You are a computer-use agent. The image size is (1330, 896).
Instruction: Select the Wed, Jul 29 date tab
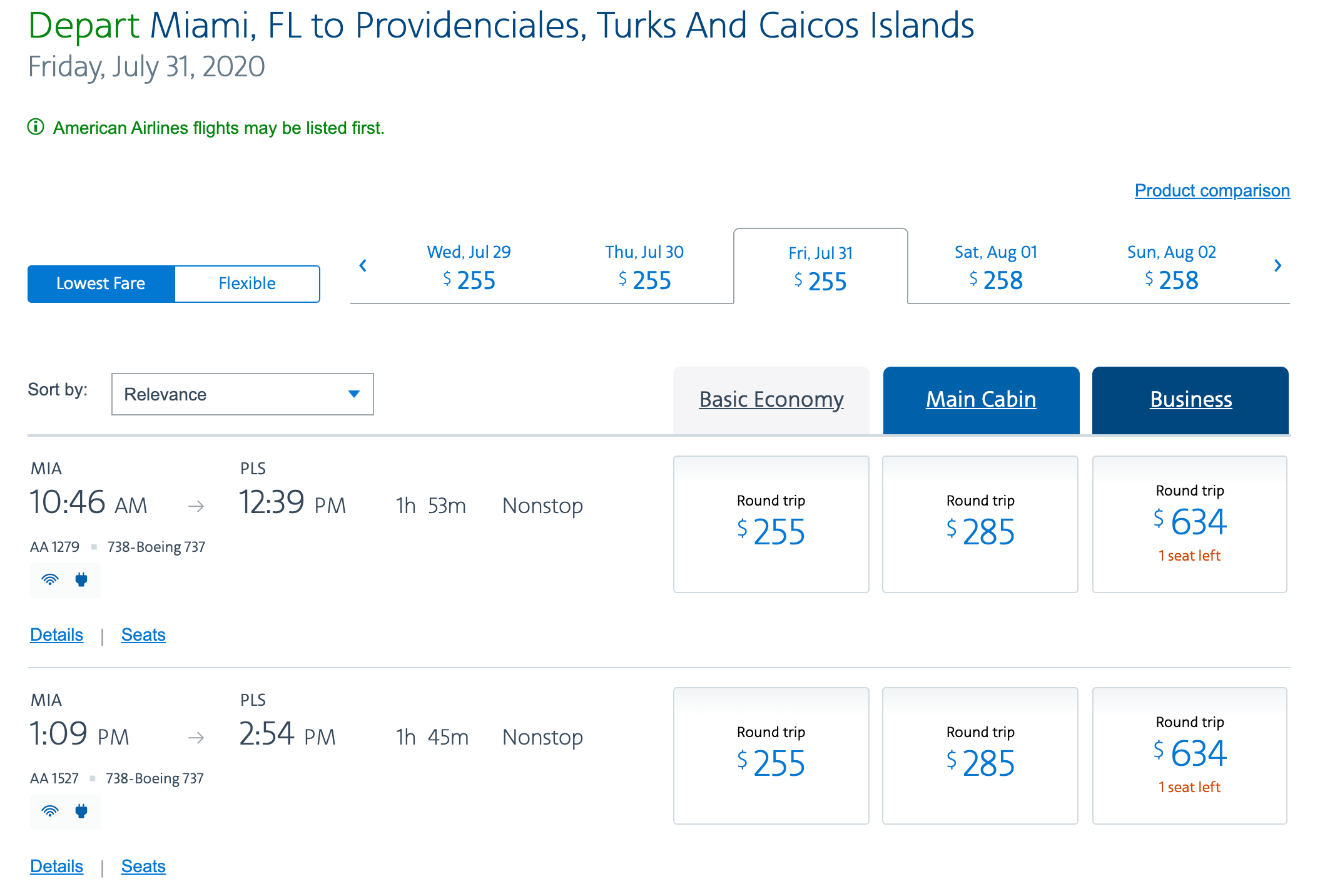[x=469, y=267]
